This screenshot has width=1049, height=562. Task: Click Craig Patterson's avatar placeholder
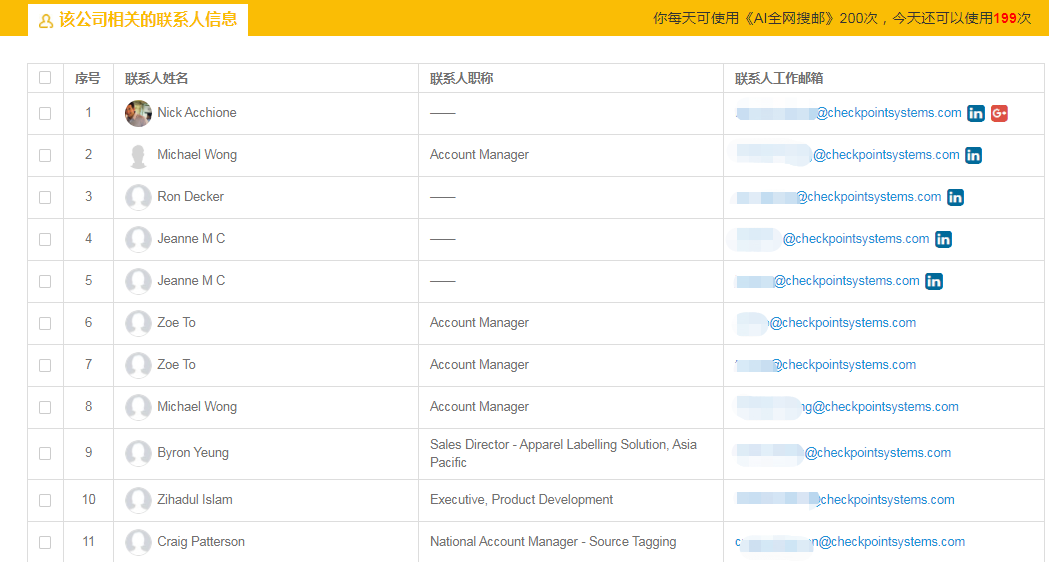[x=138, y=542]
